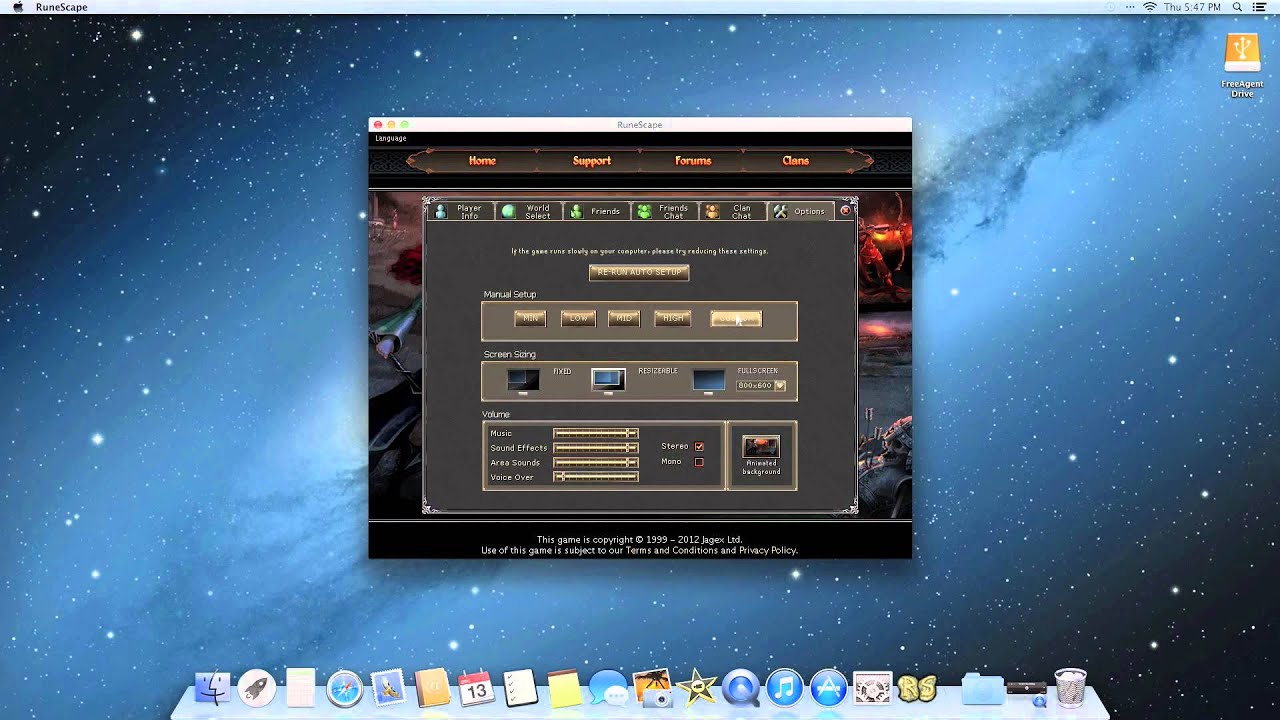
Task: Open the FreeAgent Drive desktop icon
Action: pos(1242,65)
